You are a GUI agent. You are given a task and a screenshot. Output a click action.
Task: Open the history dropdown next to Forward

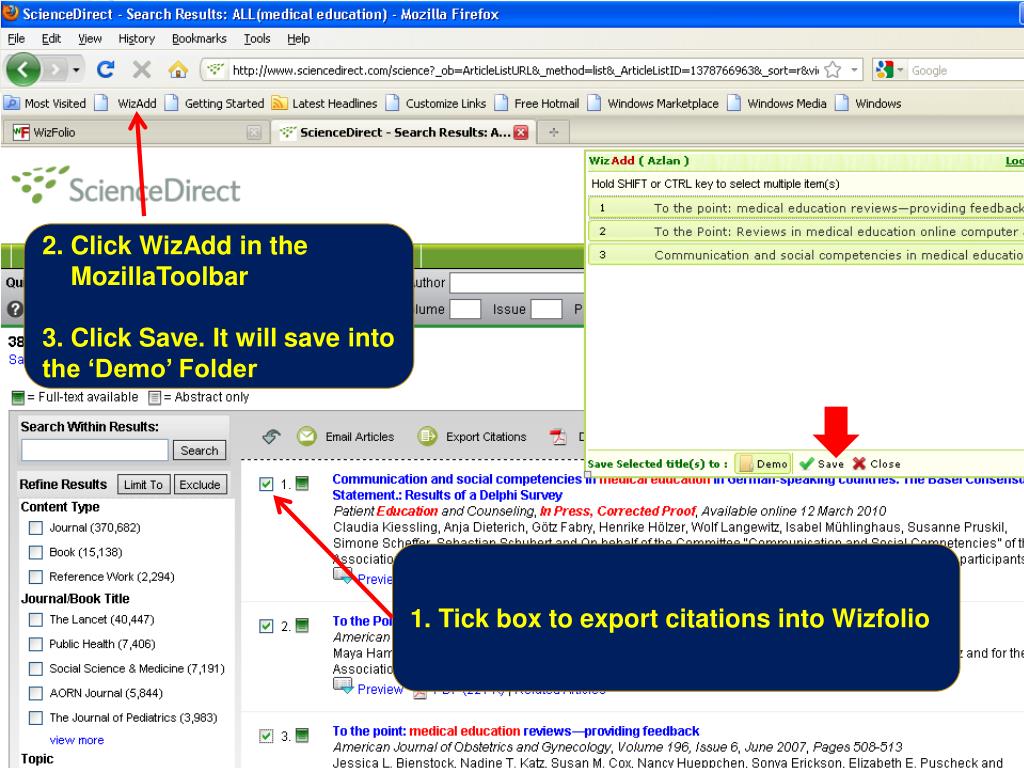tap(76, 70)
